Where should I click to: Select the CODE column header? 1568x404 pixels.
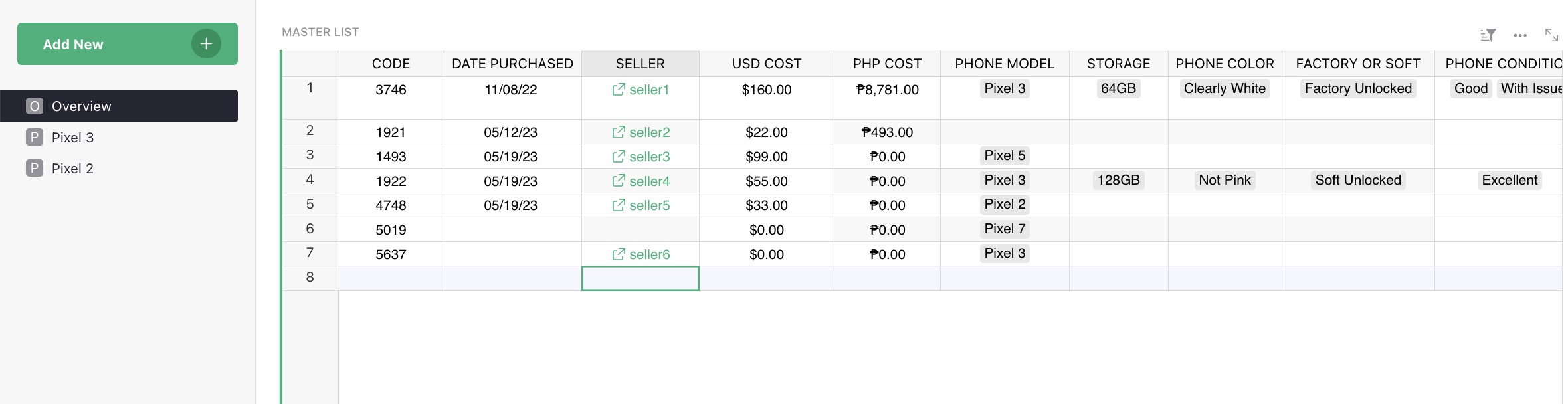(391, 64)
